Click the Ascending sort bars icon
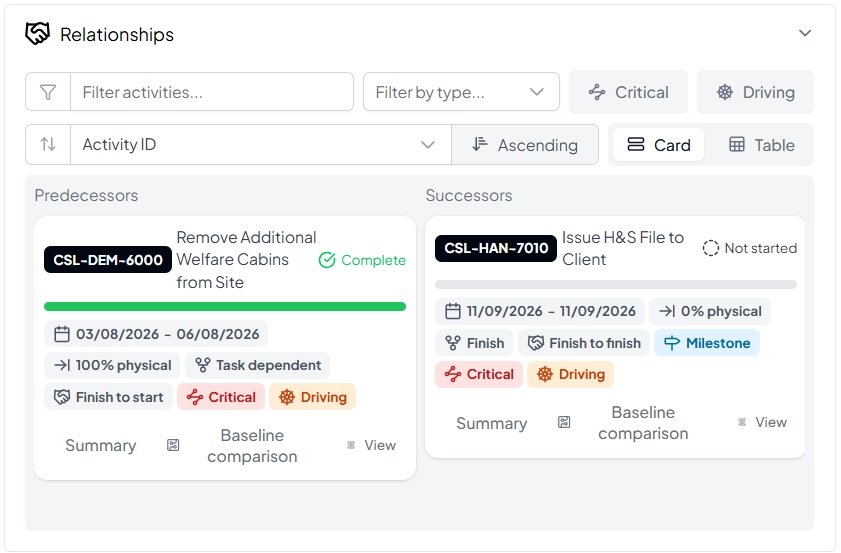841x553 pixels. tap(479, 144)
